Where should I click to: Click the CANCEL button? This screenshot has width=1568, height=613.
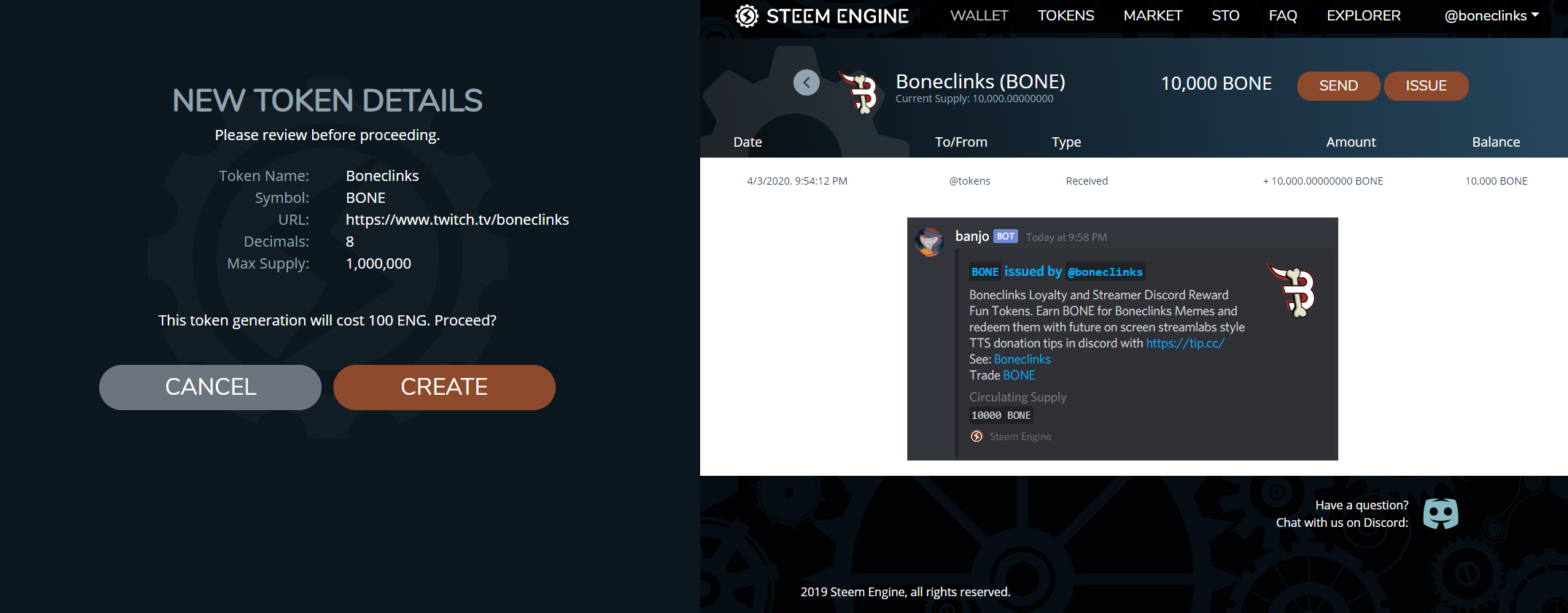(210, 387)
